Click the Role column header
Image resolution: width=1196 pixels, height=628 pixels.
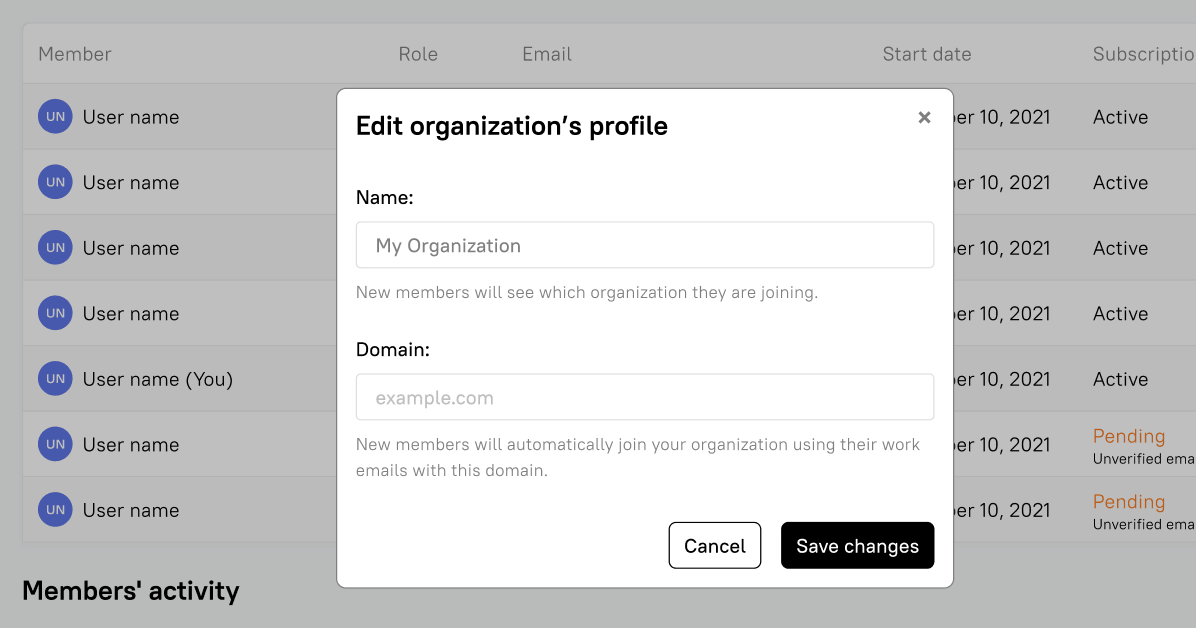(x=418, y=54)
